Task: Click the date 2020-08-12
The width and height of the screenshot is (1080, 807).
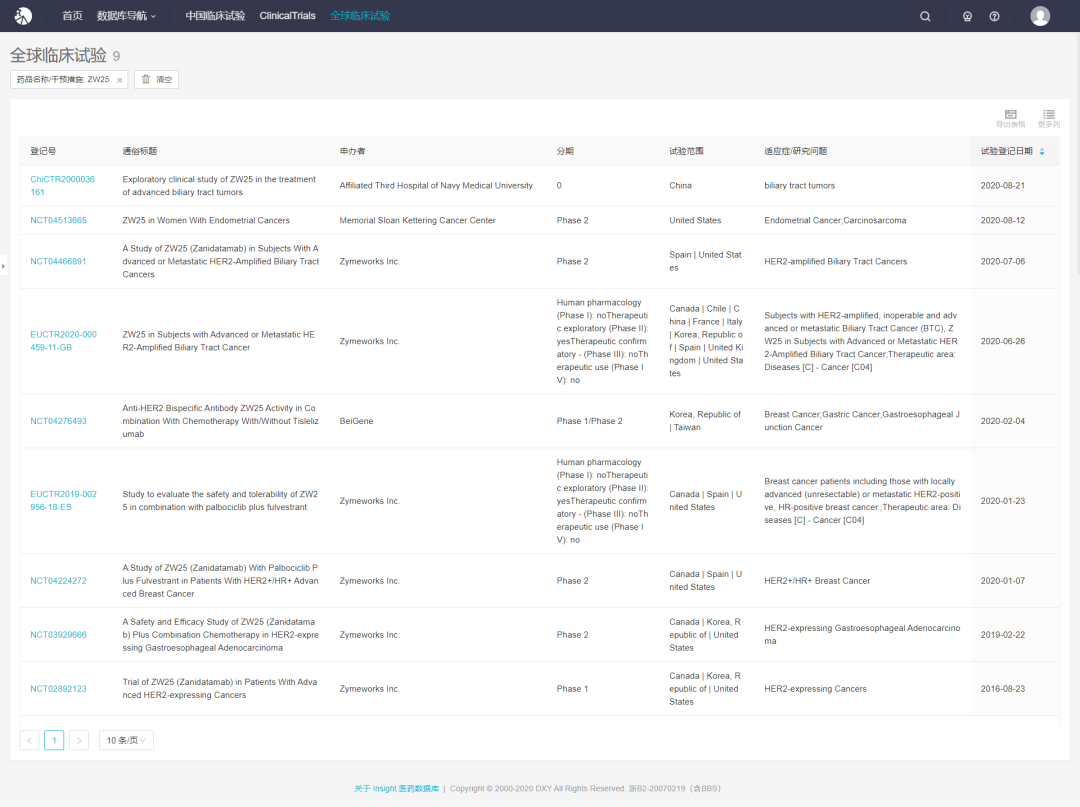Action: 1003,220
